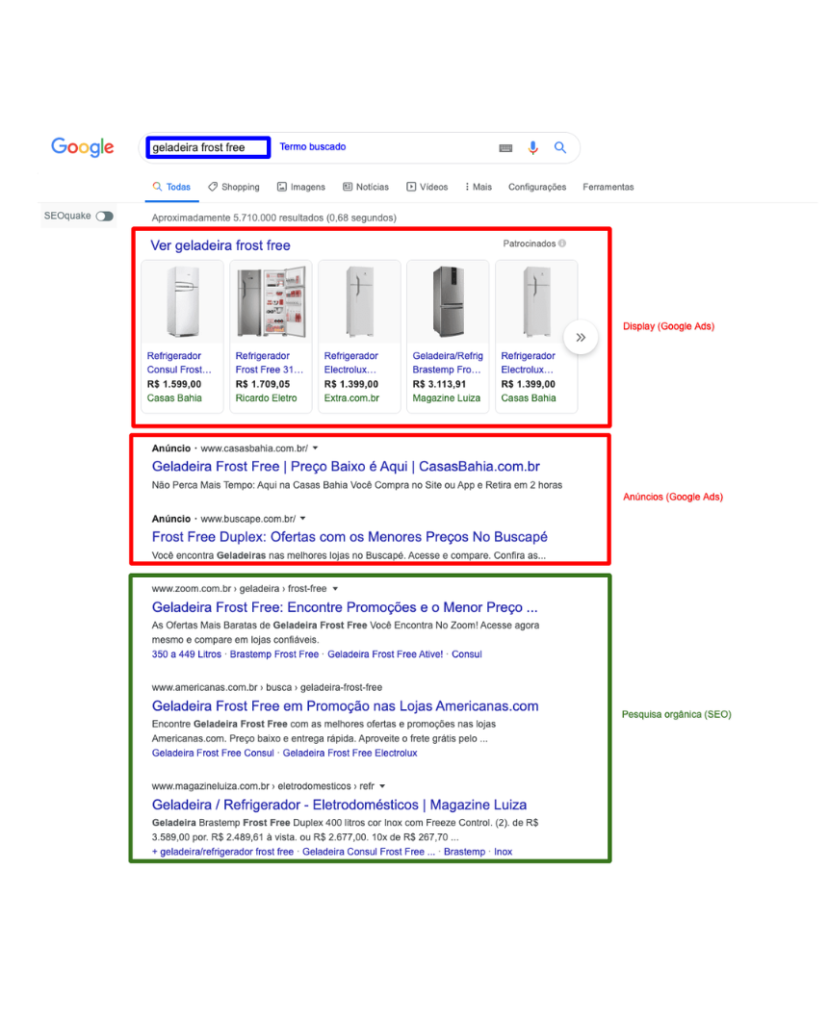Advance the product carousel with the right arrow

pos(580,337)
